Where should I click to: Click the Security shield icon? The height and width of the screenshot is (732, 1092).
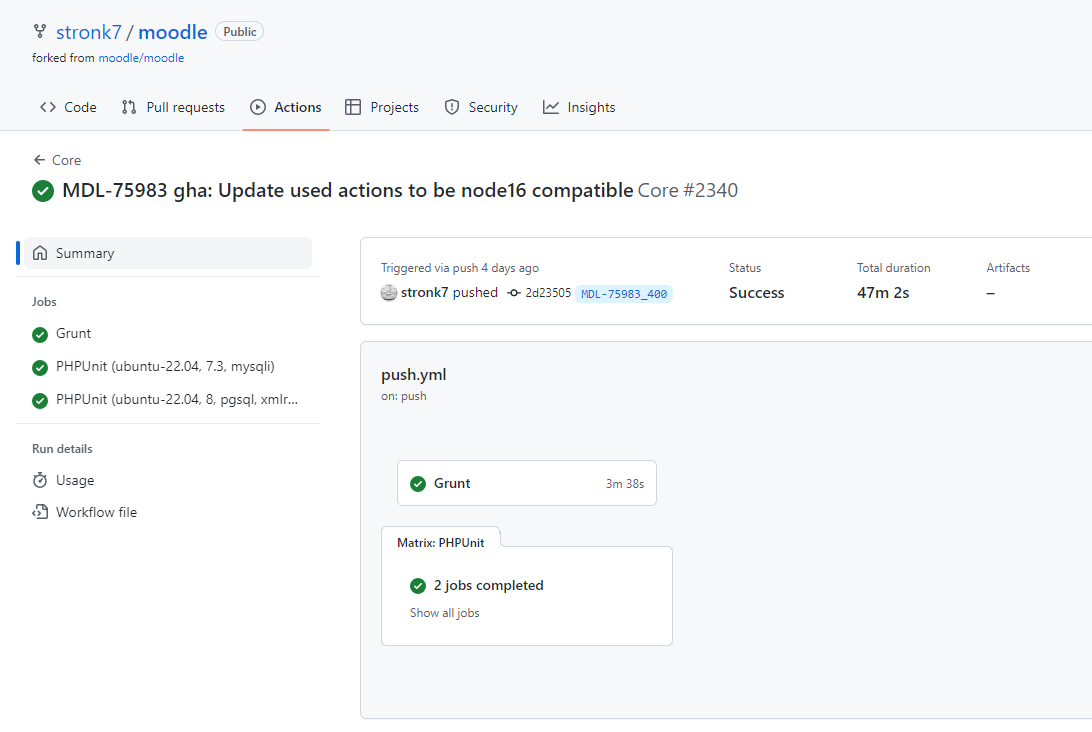coord(452,107)
